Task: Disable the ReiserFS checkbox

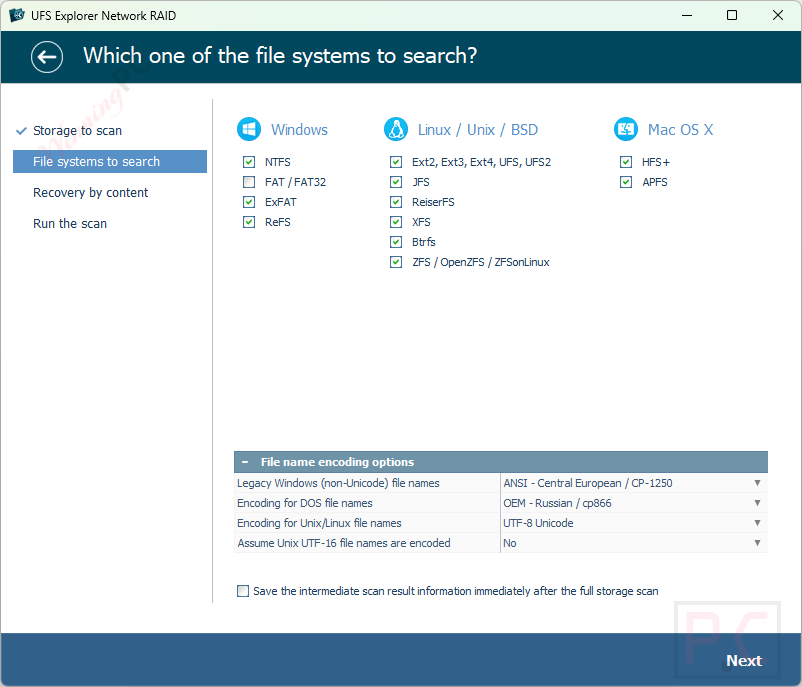Action: [396, 202]
